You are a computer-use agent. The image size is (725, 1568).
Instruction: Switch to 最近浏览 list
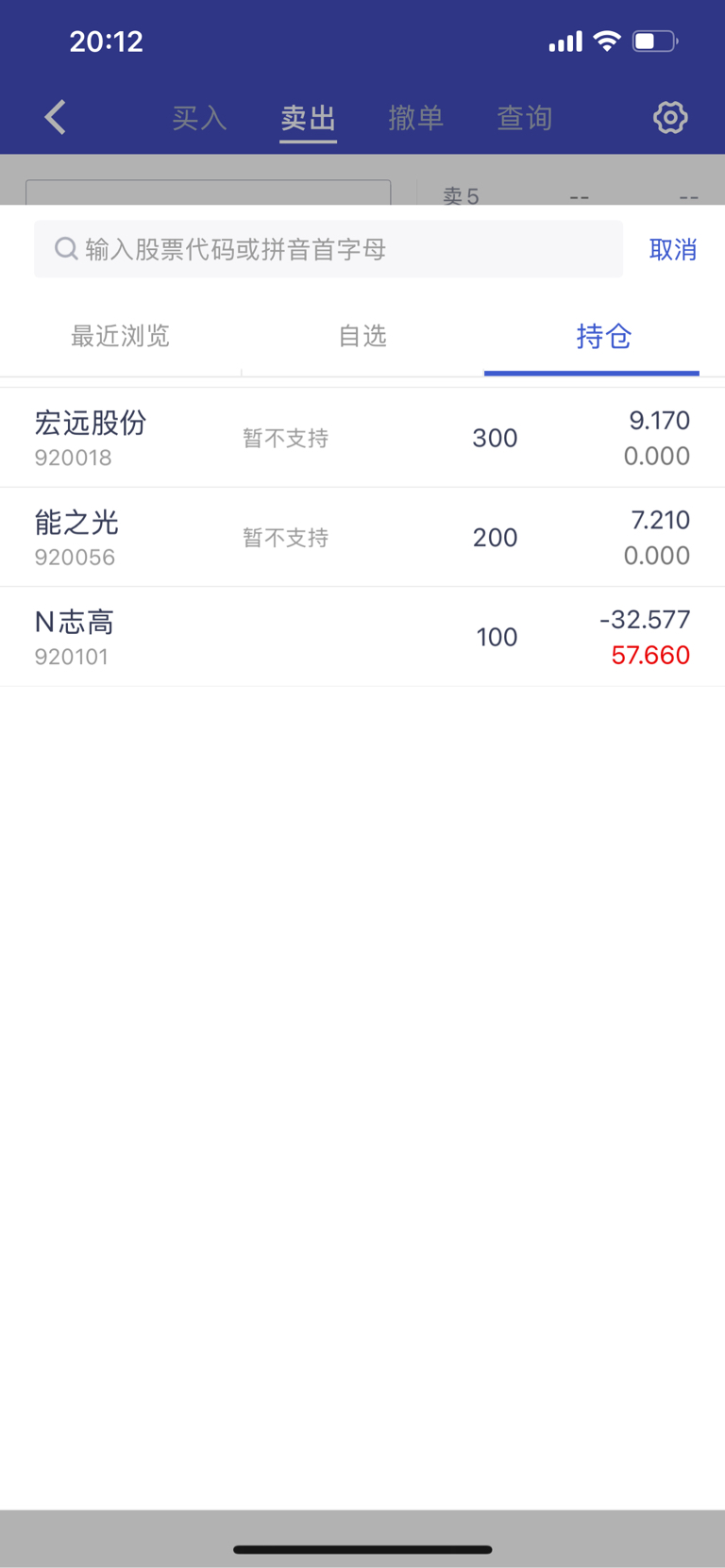(x=120, y=336)
